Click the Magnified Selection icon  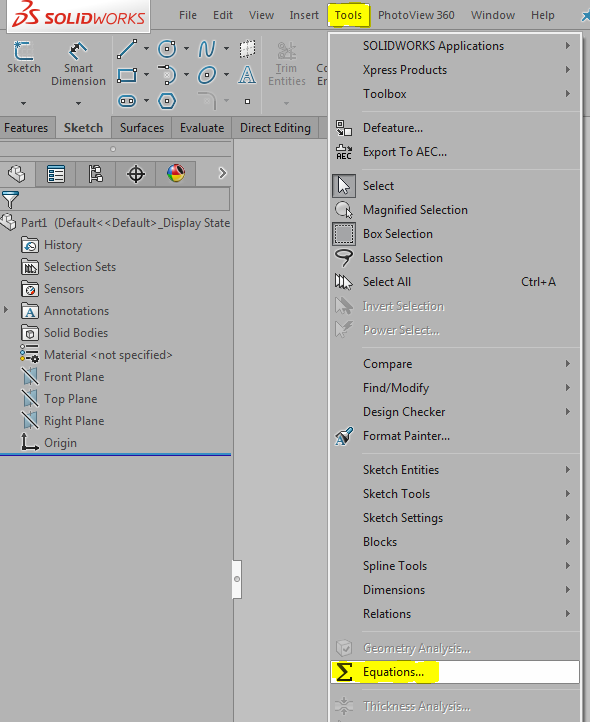[344, 210]
